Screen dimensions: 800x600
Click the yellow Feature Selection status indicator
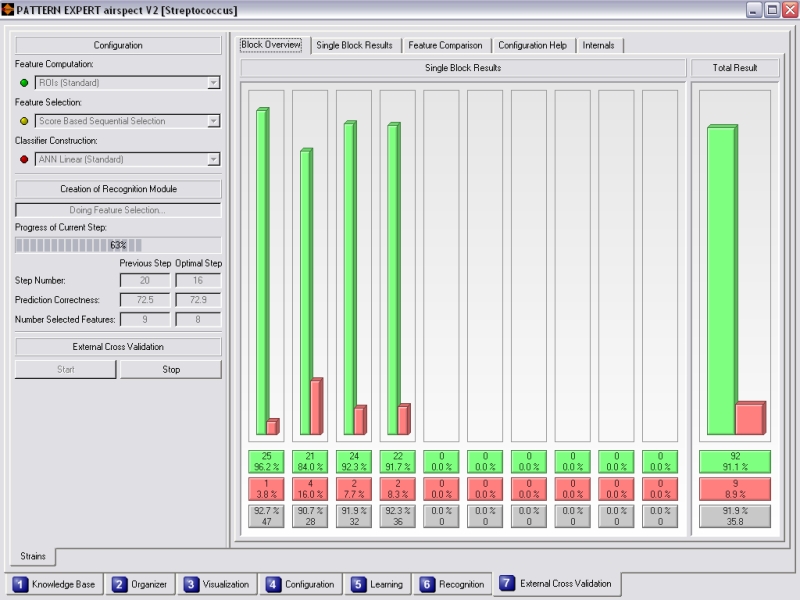(x=24, y=121)
